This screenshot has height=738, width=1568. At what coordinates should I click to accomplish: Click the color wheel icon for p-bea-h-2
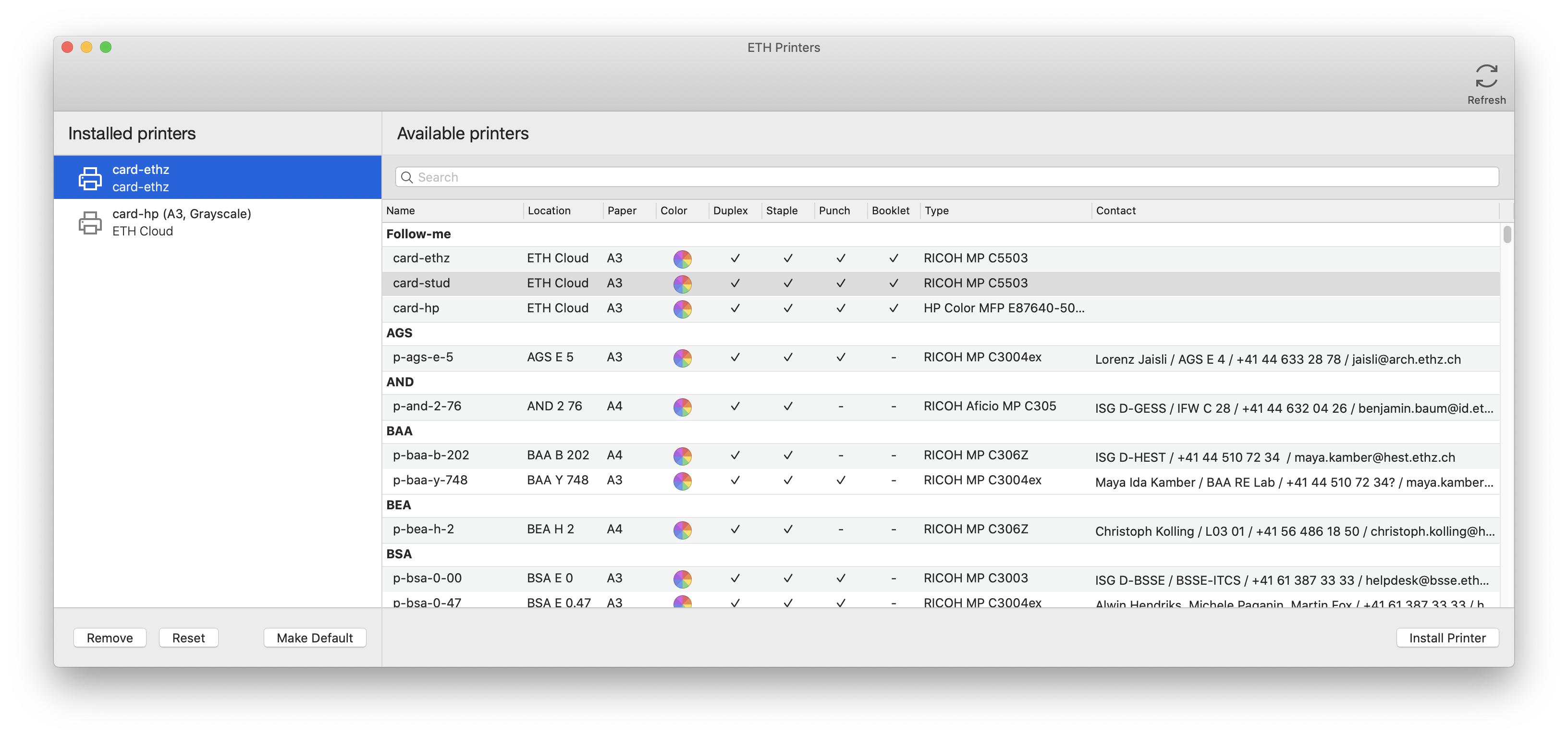click(x=682, y=530)
